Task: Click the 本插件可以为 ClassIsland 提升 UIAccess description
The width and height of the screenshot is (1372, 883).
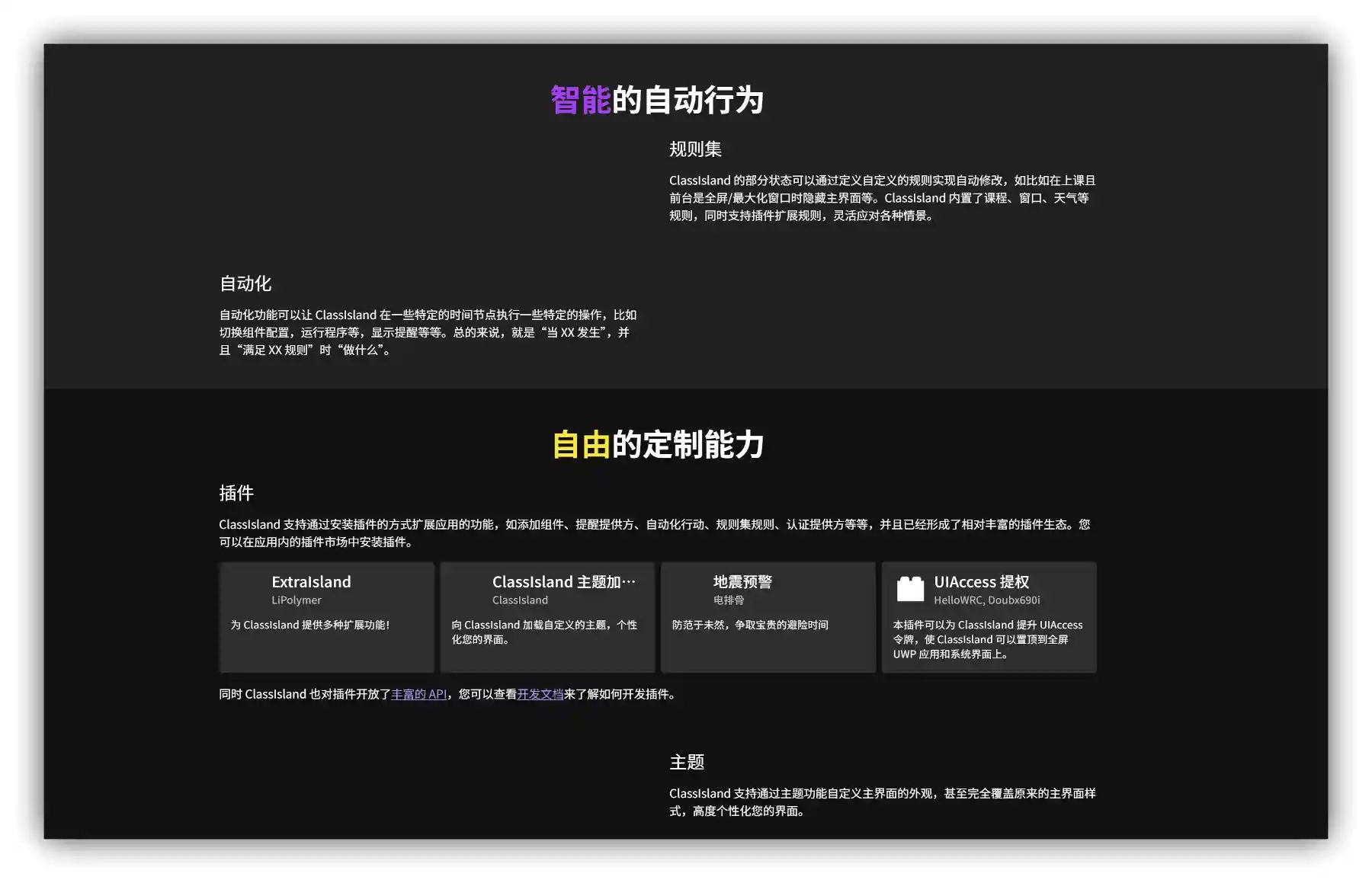Action: (x=988, y=639)
